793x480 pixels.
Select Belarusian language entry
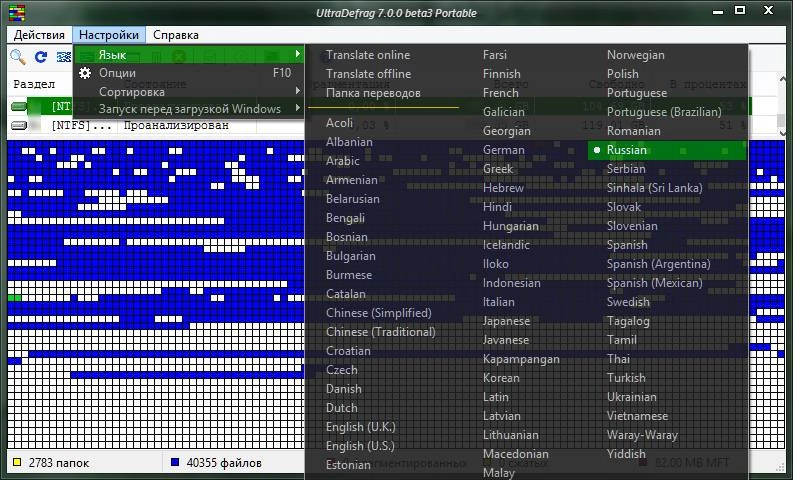click(x=353, y=199)
